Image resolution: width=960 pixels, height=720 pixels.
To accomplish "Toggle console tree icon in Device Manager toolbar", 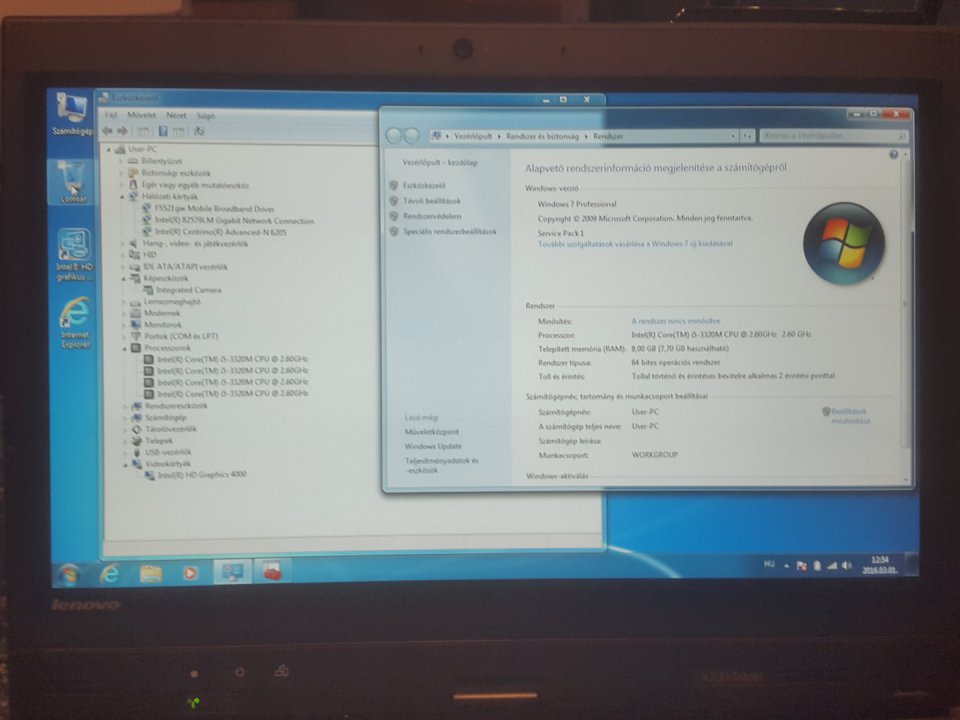I will click(x=143, y=132).
